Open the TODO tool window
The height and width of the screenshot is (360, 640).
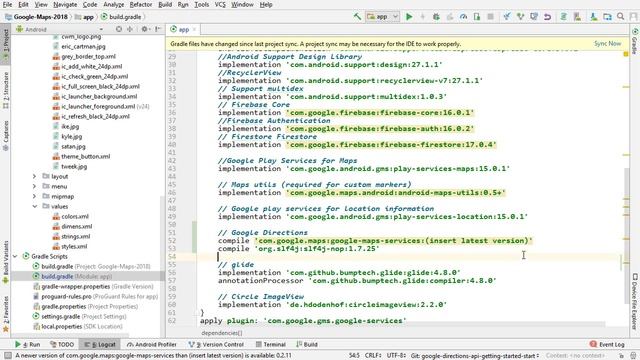62,344
